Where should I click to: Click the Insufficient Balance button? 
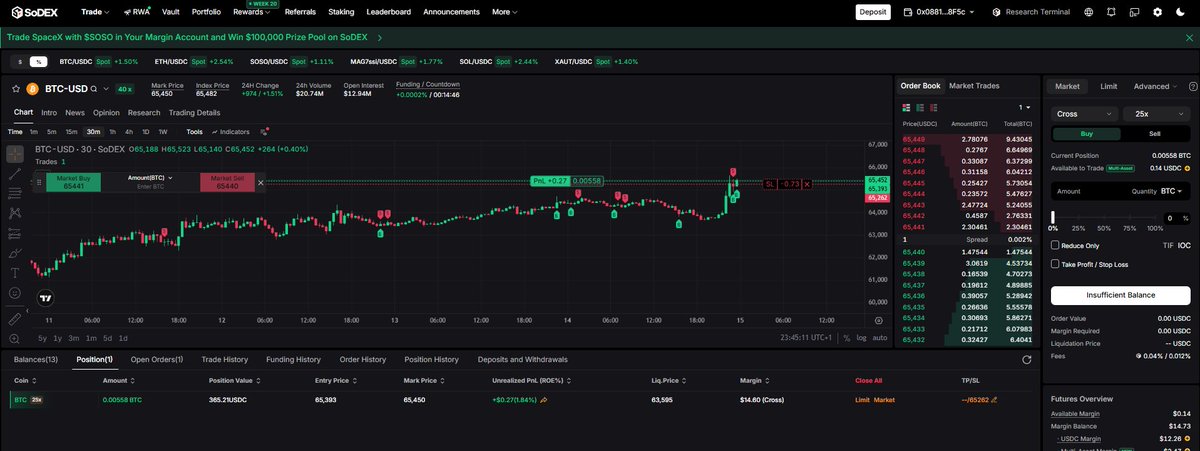[1120, 295]
